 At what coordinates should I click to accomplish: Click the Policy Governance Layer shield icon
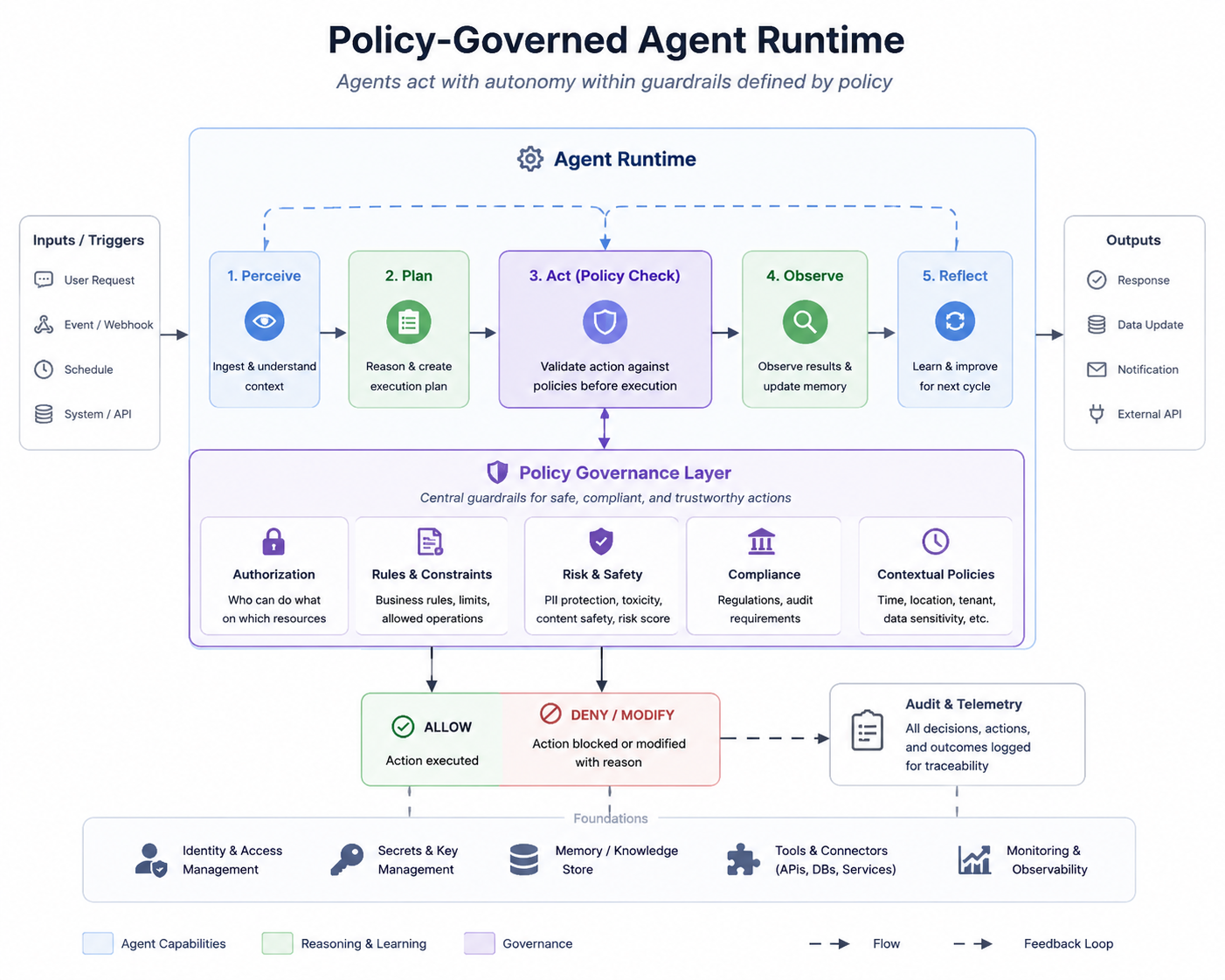tap(497, 473)
